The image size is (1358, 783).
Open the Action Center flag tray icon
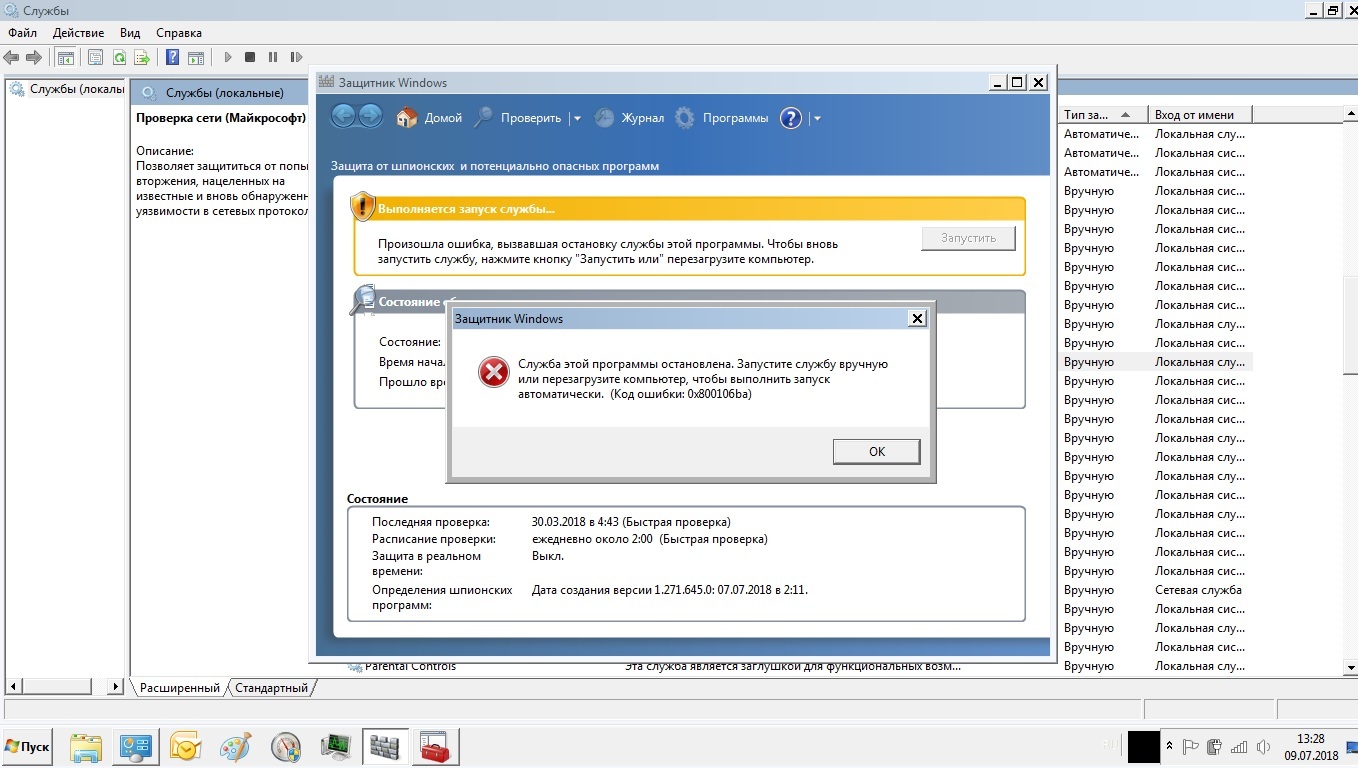pos(1190,747)
